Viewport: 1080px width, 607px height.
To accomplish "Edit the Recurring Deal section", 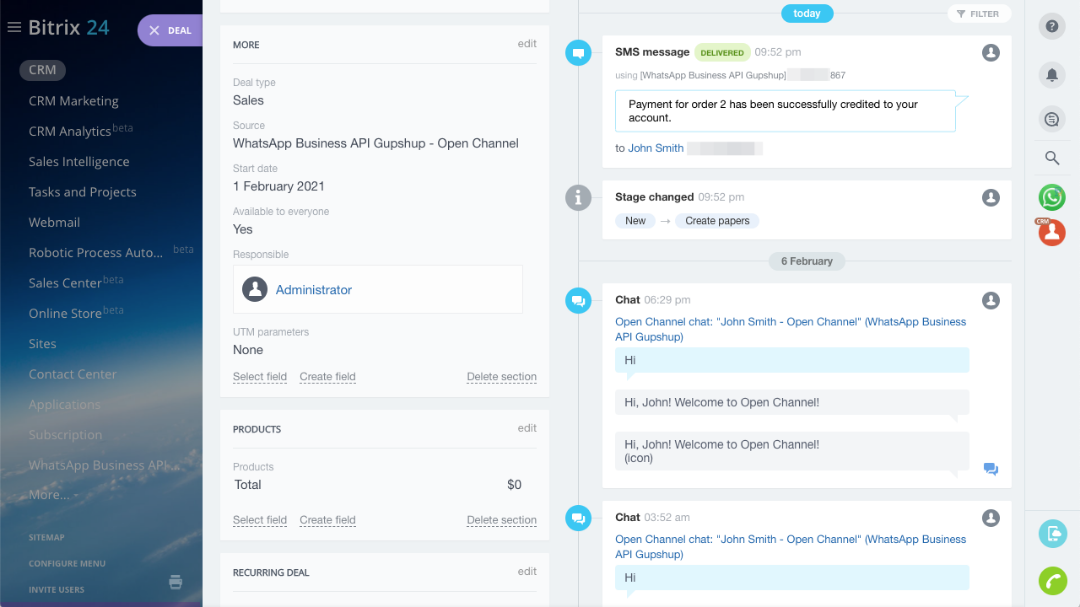I will 527,571.
